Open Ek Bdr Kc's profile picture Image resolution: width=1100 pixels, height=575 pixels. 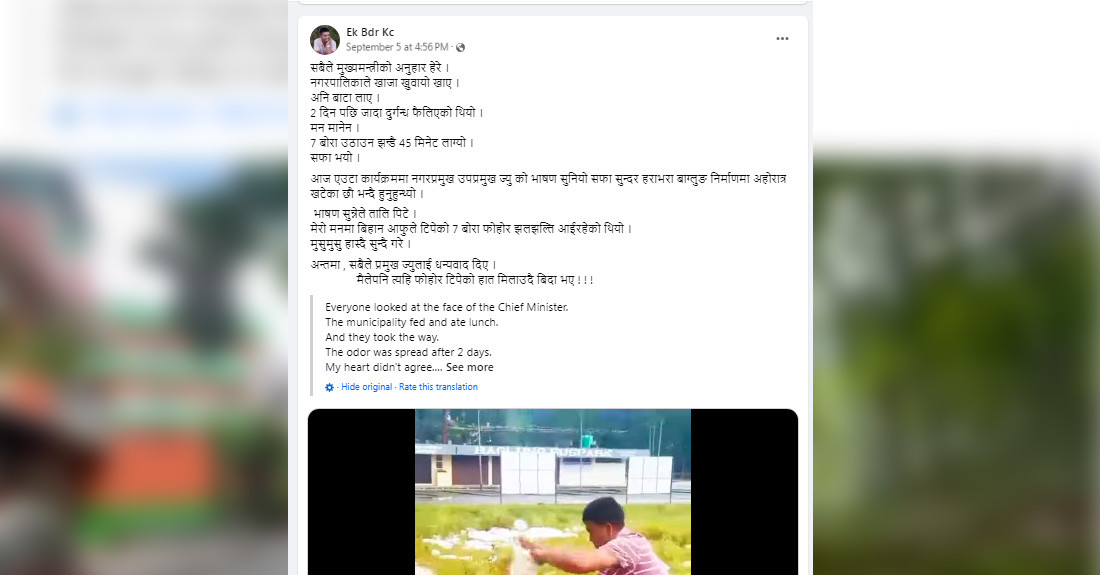pyautogui.click(x=325, y=40)
